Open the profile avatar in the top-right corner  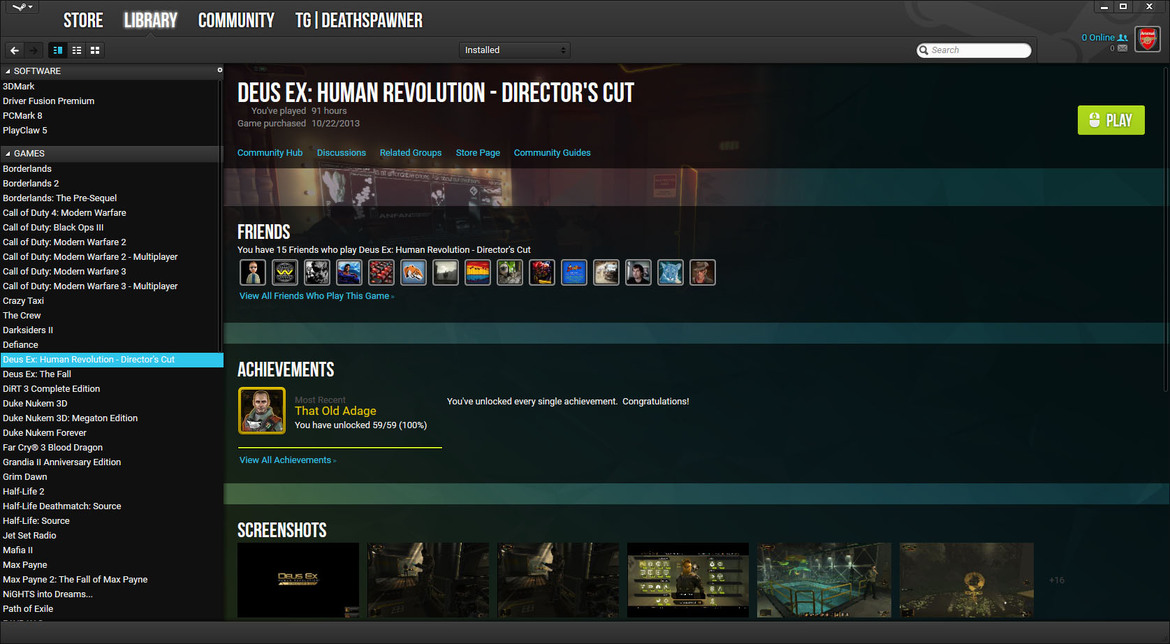1147,39
